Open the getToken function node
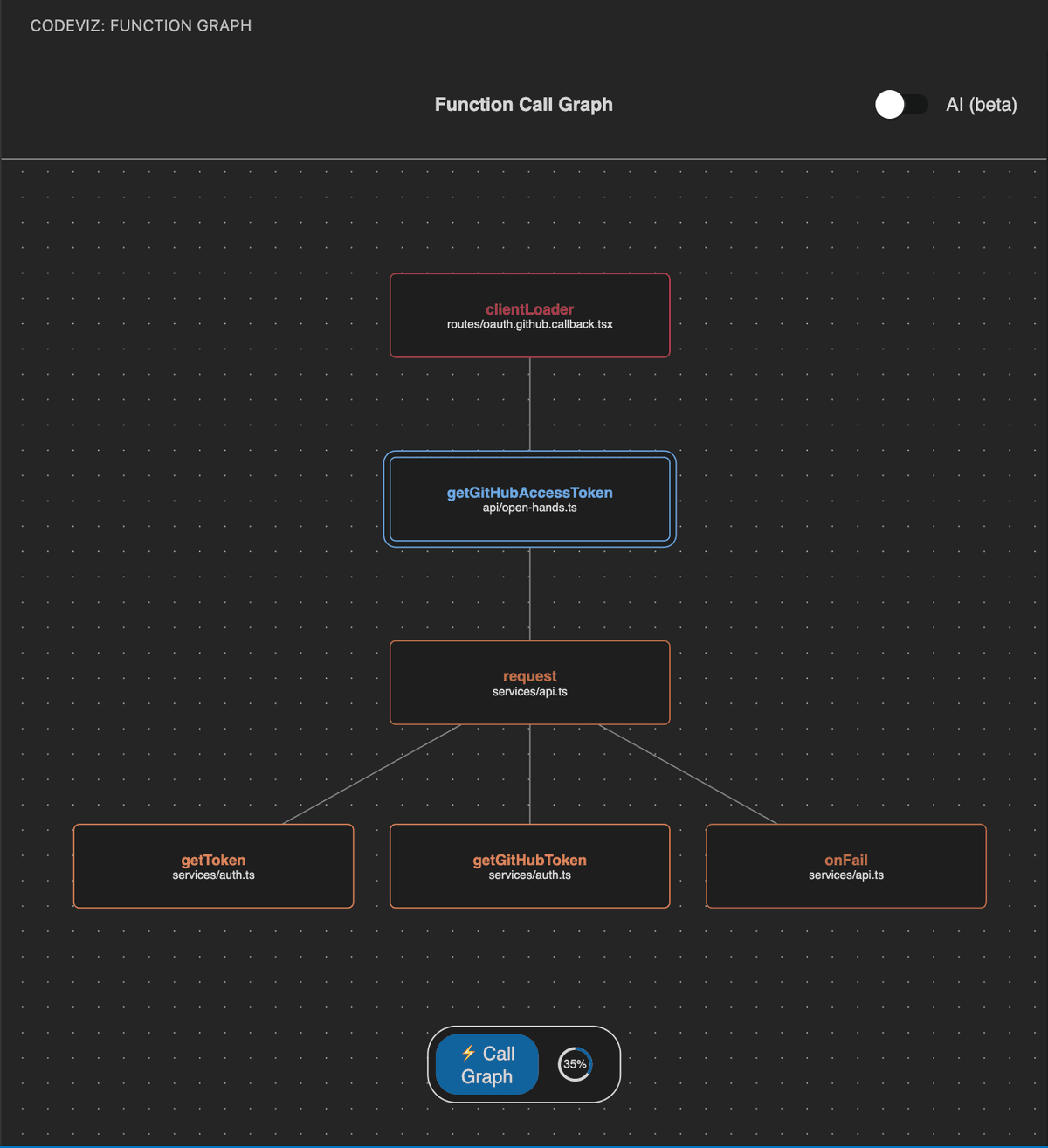This screenshot has width=1048, height=1148. coord(214,866)
